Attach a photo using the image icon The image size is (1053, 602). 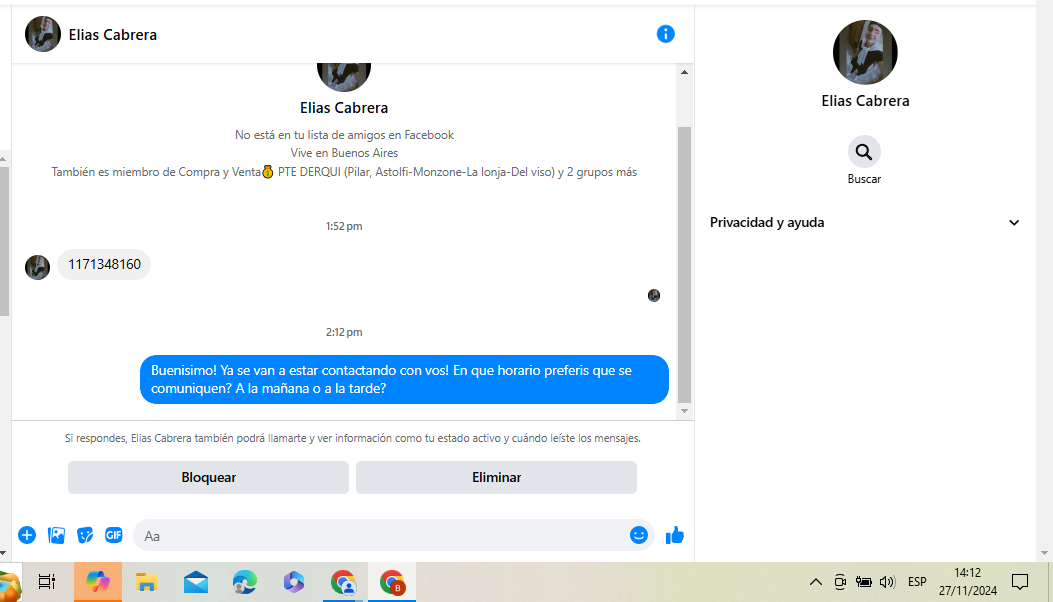56,535
